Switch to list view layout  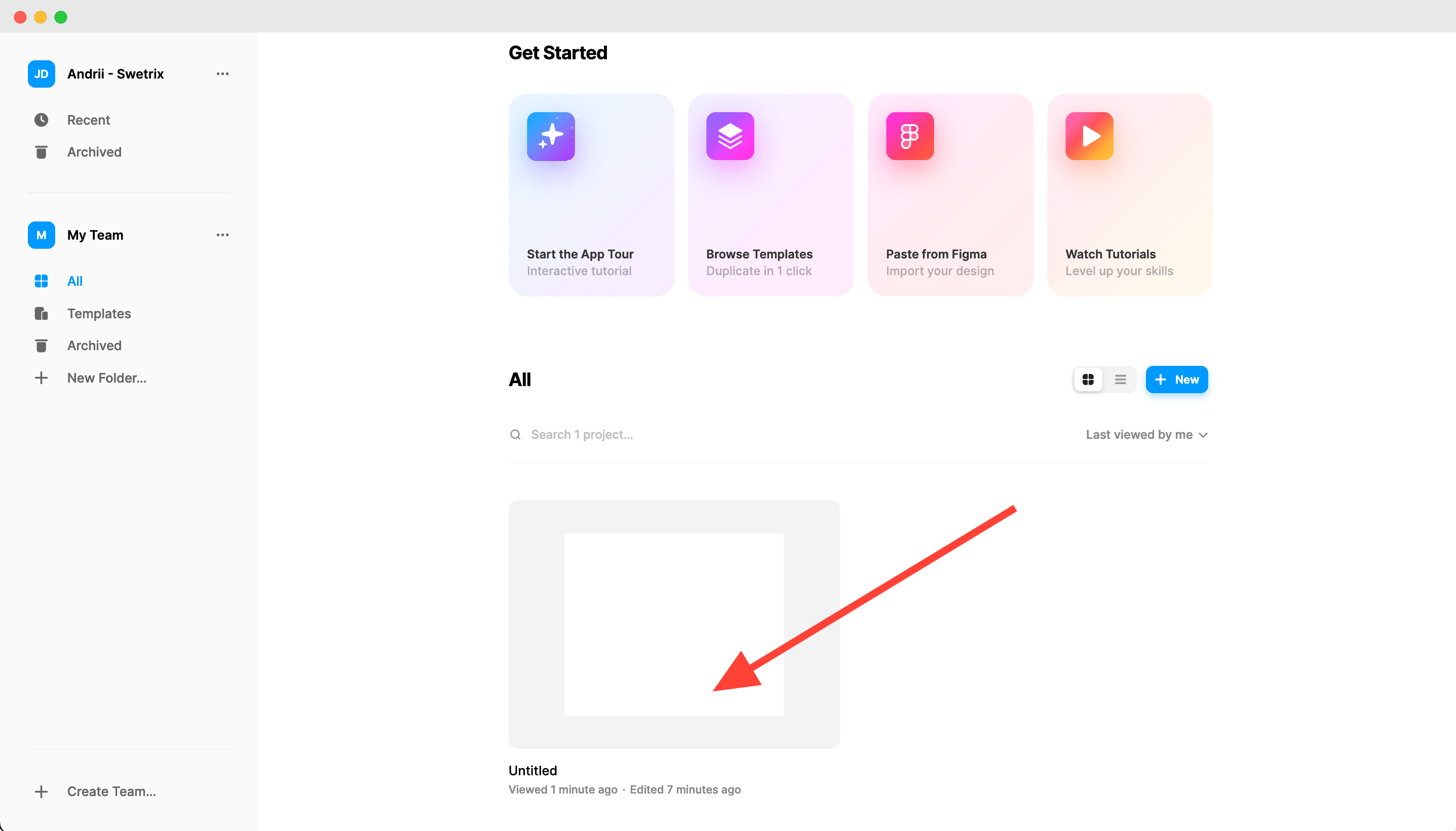click(1120, 379)
